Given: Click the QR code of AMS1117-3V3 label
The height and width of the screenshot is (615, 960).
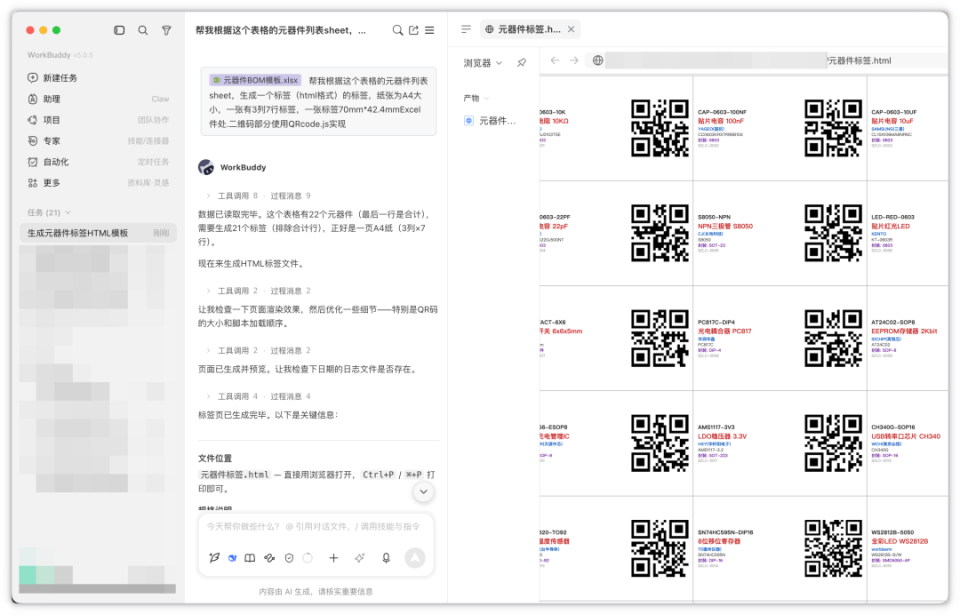Looking at the screenshot, I should pos(833,443).
